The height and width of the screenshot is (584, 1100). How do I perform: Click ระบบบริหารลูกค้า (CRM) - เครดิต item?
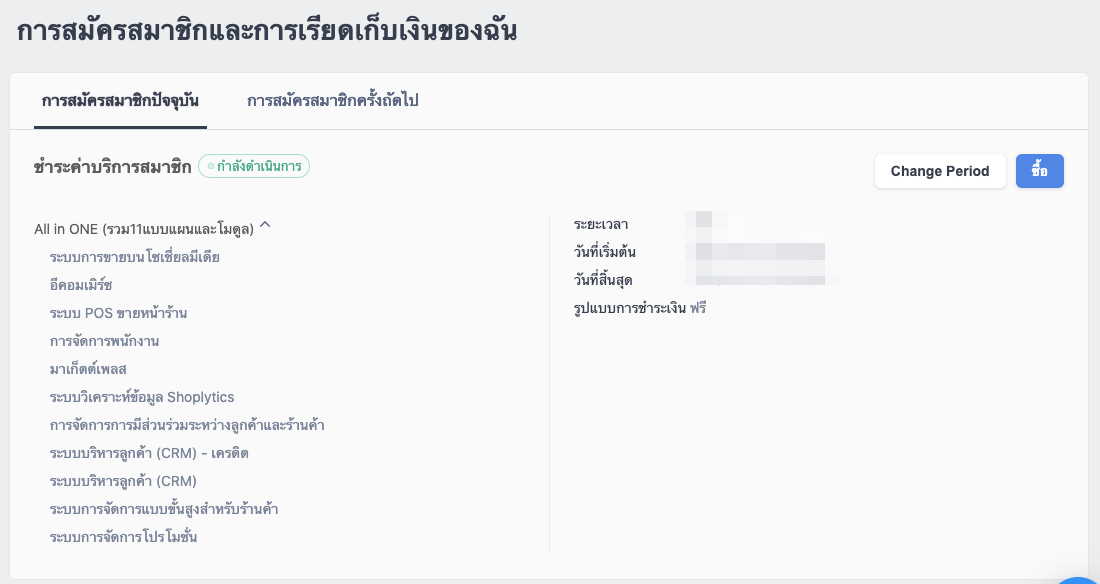point(149,453)
